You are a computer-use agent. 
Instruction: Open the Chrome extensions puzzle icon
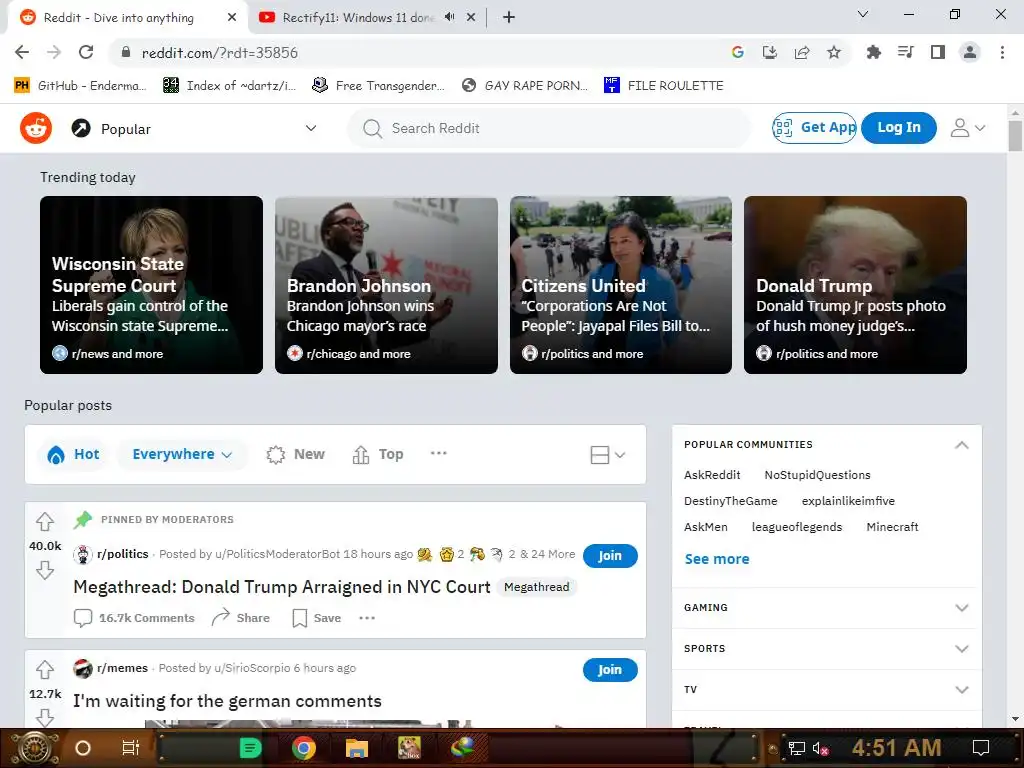tap(873, 52)
